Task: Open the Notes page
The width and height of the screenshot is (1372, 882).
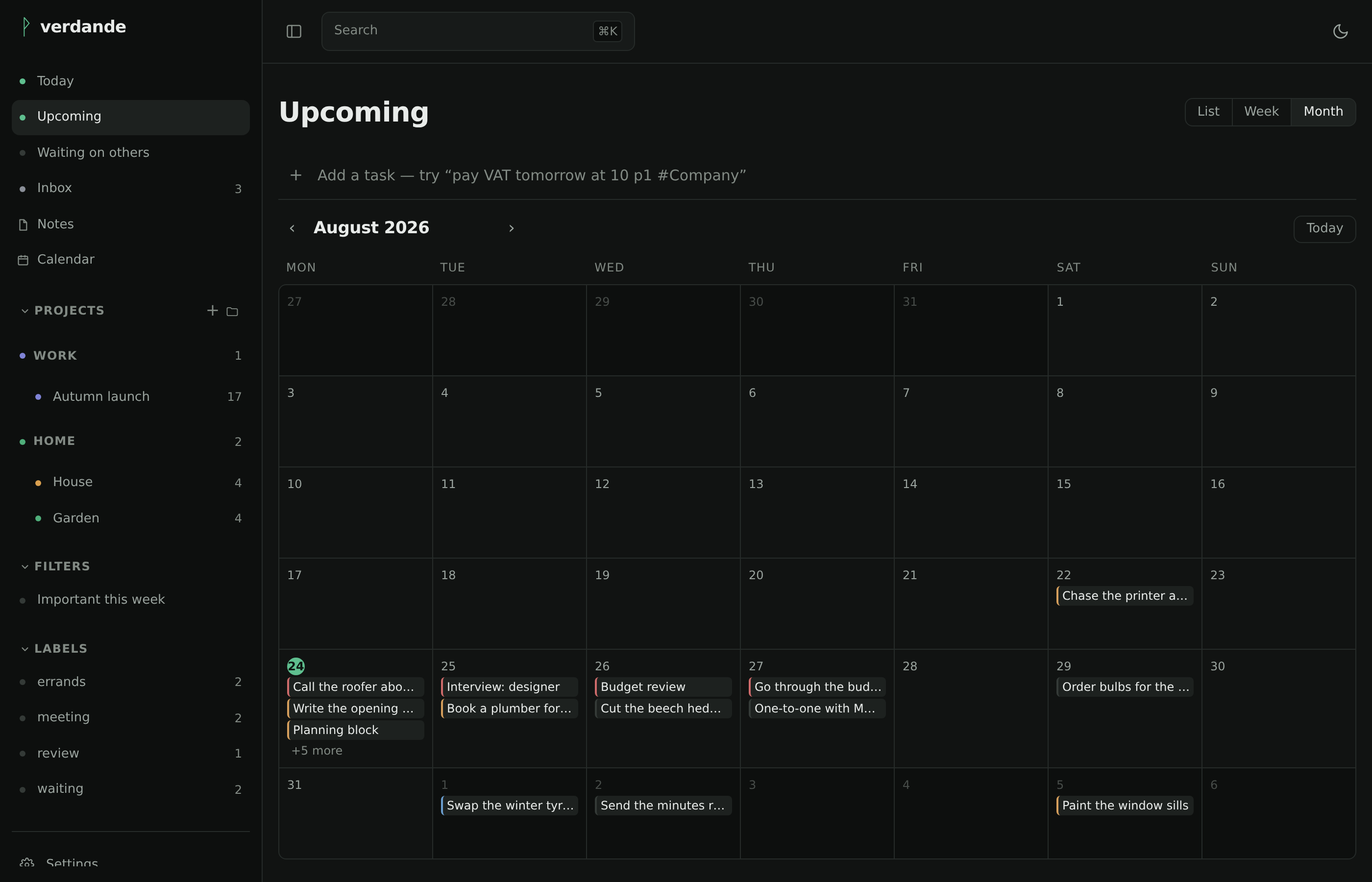Action: pyautogui.click(x=130, y=224)
